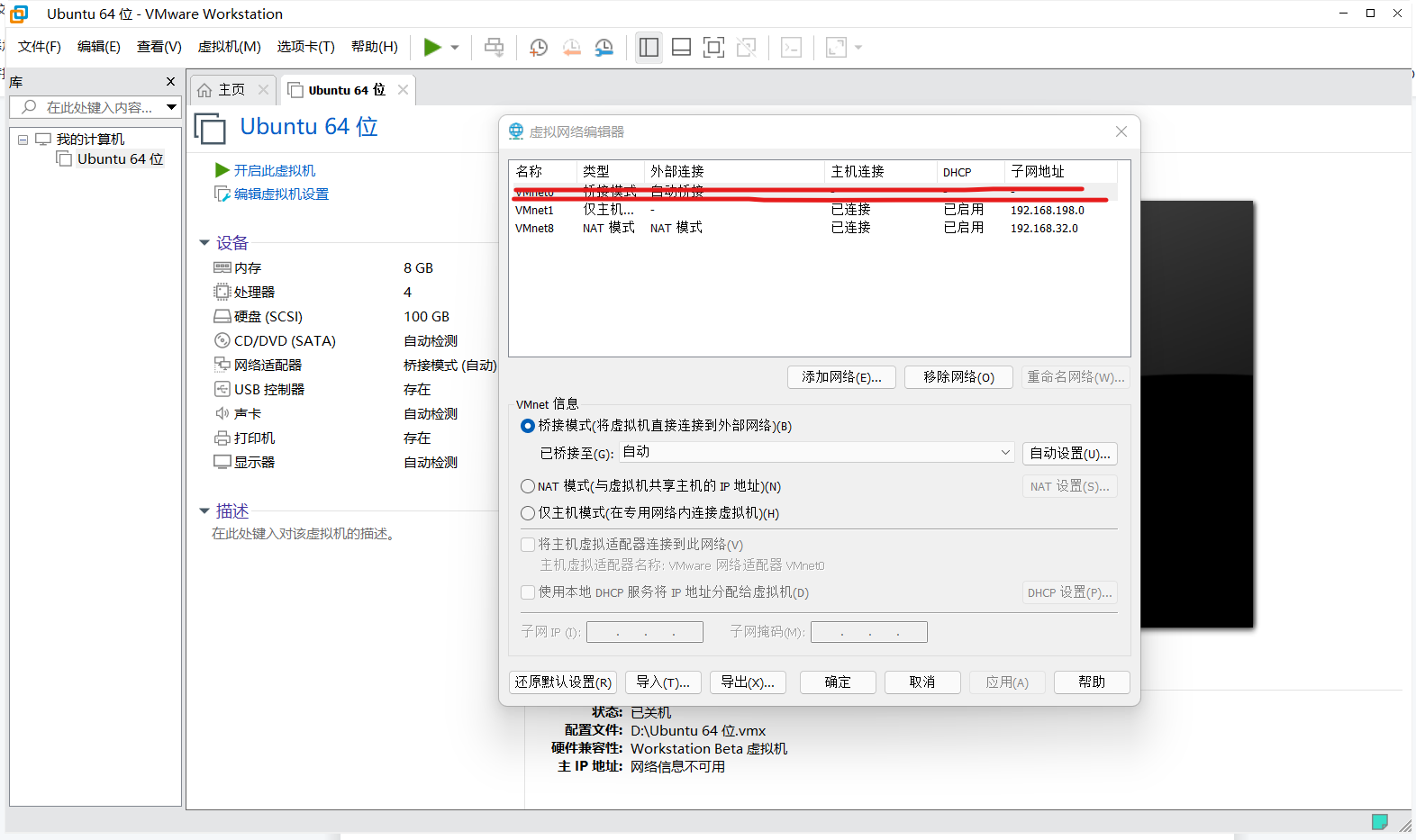Click the 网络适配器 device icon
This screenshot has height=840, width=1416.
pyautogui.click(x=222, y=365)
